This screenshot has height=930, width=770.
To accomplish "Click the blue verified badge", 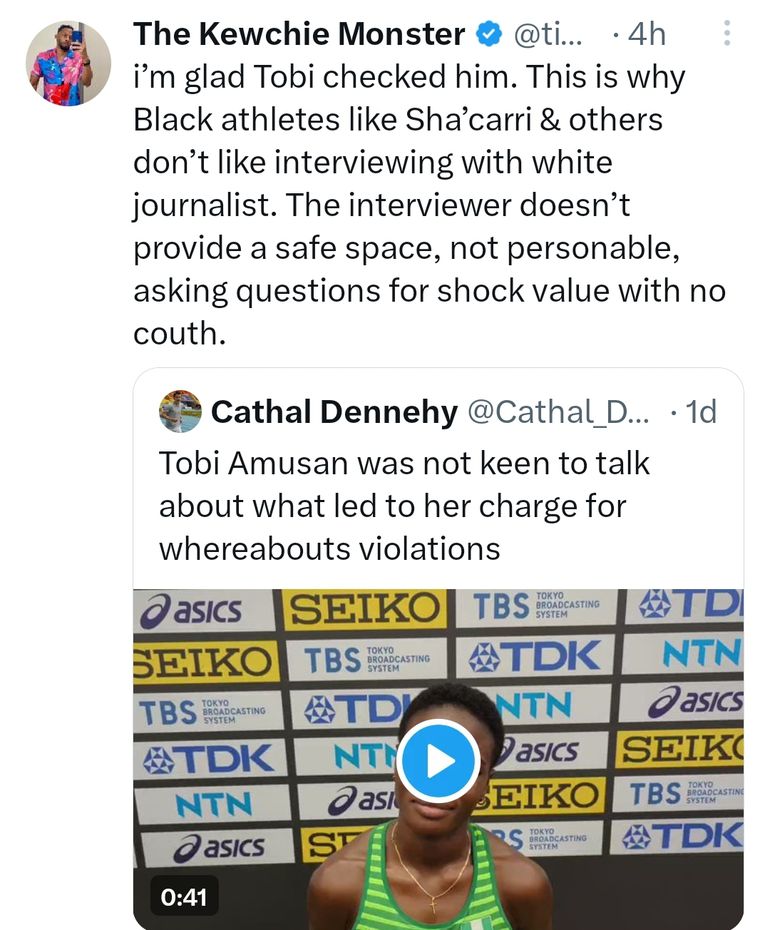I will pyautogui.click(x=487, y=35).
